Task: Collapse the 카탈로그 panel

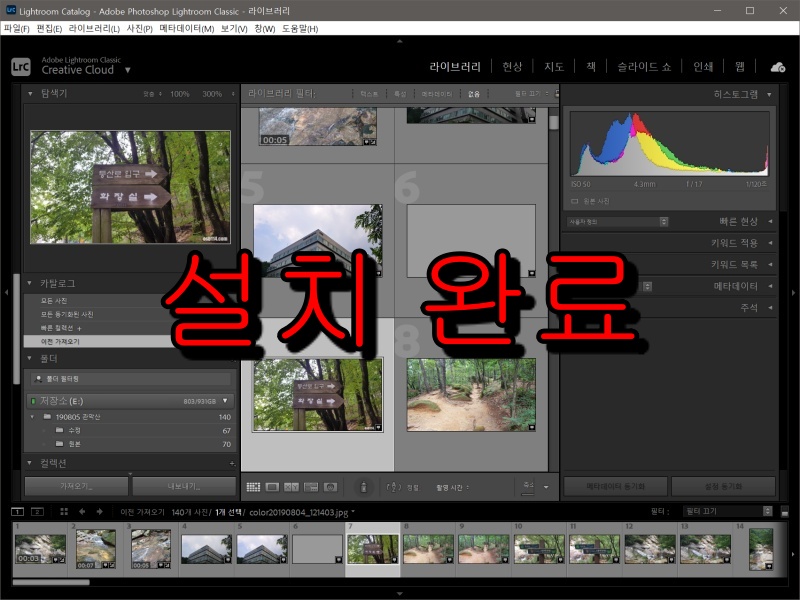Action: click(30, 283)
